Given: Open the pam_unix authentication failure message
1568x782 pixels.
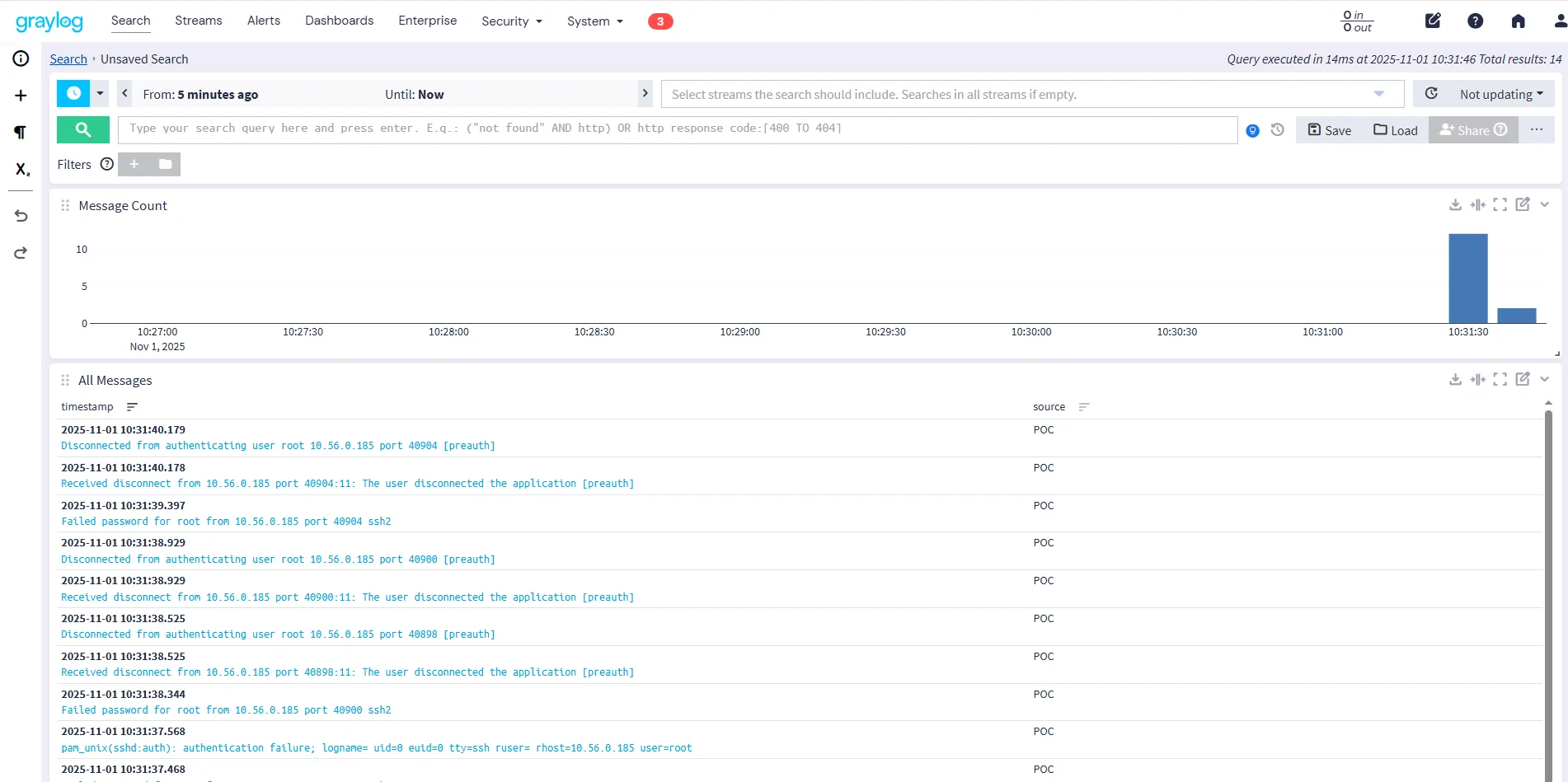Looking at the screenshot, I should (376, 748).
